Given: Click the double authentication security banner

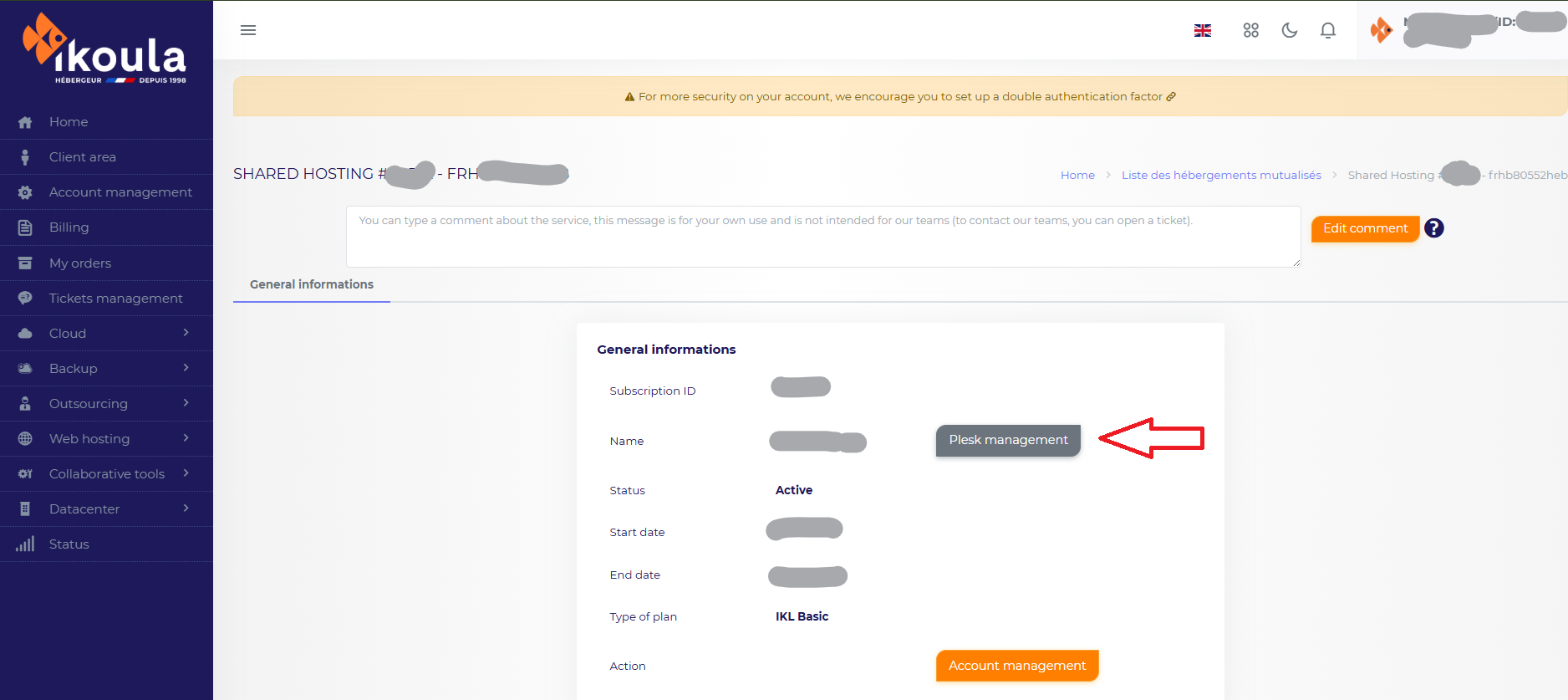Looking at the screenshot, I should click(900, 96).
